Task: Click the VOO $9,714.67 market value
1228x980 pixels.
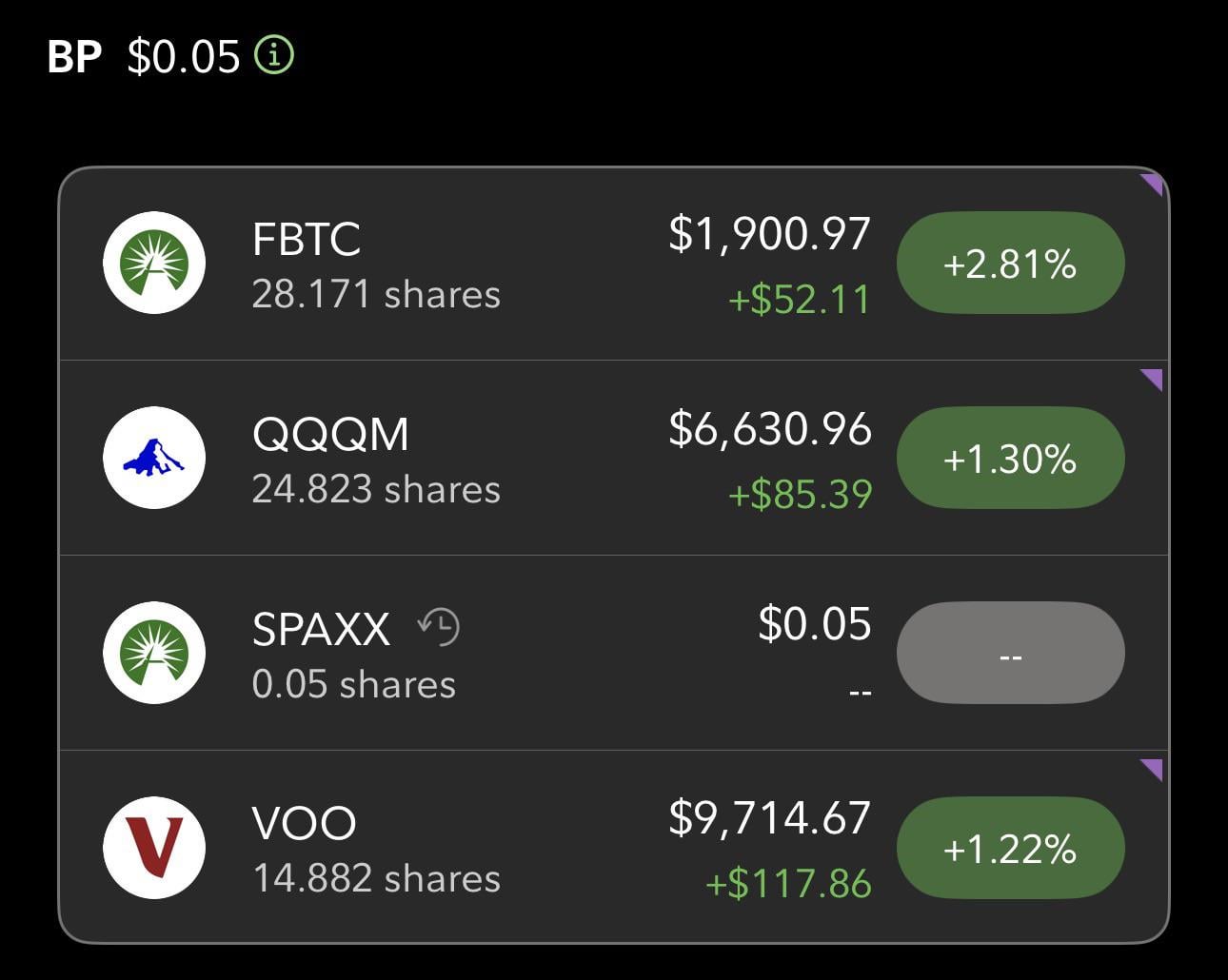Action: (x=769, y=818)
